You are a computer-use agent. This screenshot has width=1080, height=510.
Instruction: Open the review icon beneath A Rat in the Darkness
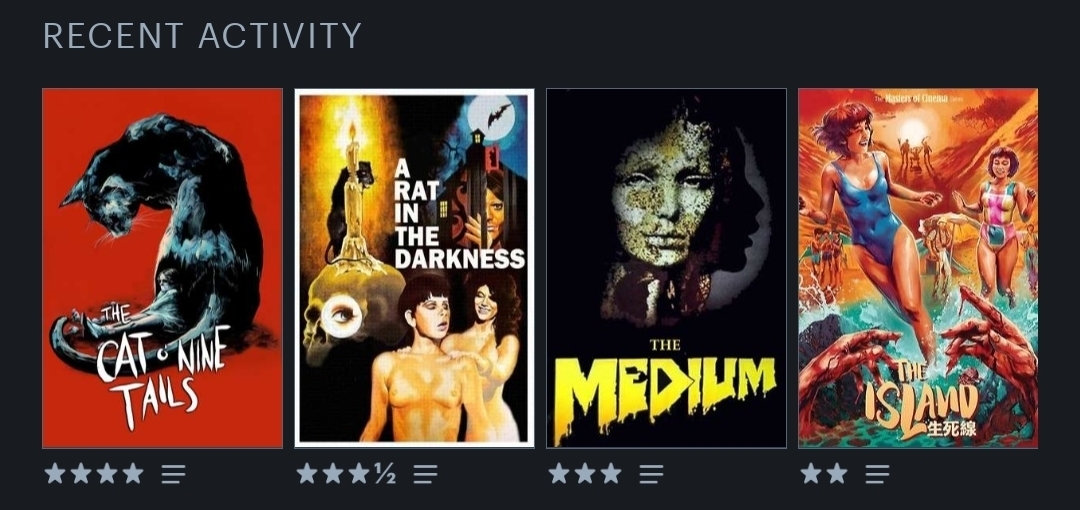[x=426, y=473]
